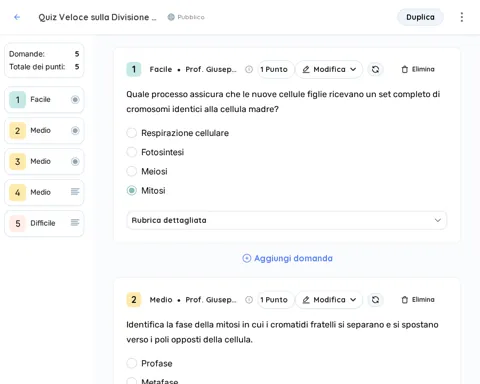Regenerate question 2 with the refresh icon
Screen dimensions: 480x384
coord(375,300)
